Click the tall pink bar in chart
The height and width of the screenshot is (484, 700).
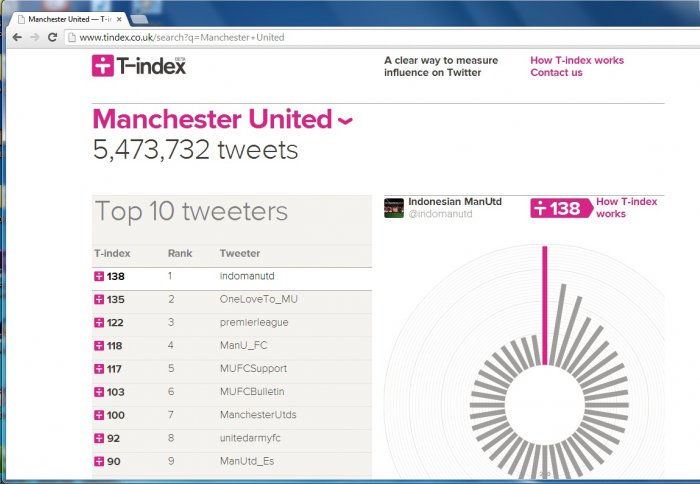point(545,305)
